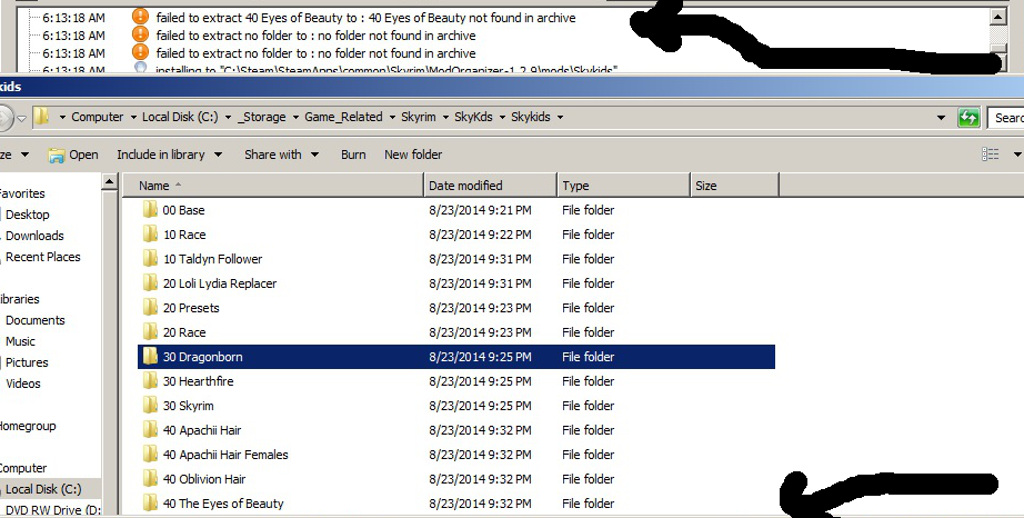Click the 00 Base folder icon
Viewport: 1024px width, 518px height.
pos(150,210)
